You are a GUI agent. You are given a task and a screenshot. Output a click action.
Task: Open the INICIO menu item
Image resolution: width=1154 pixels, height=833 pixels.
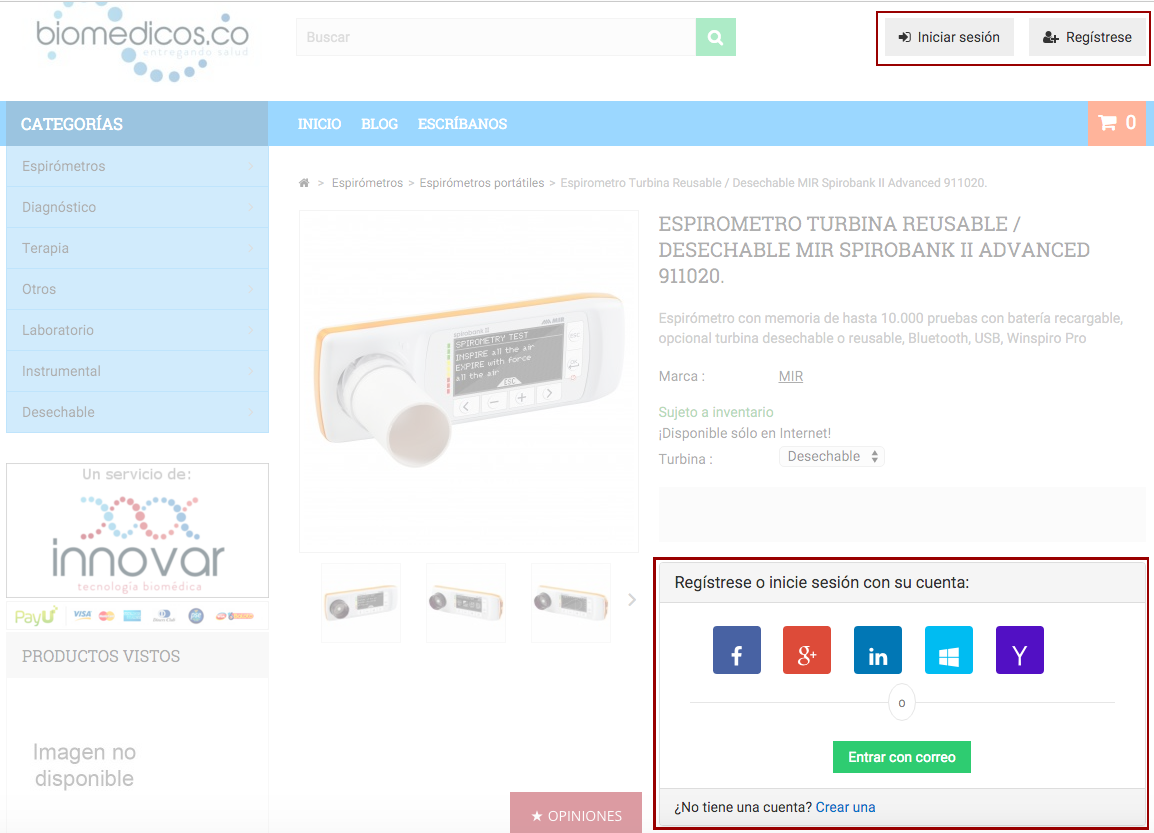(x=319, y=124)
